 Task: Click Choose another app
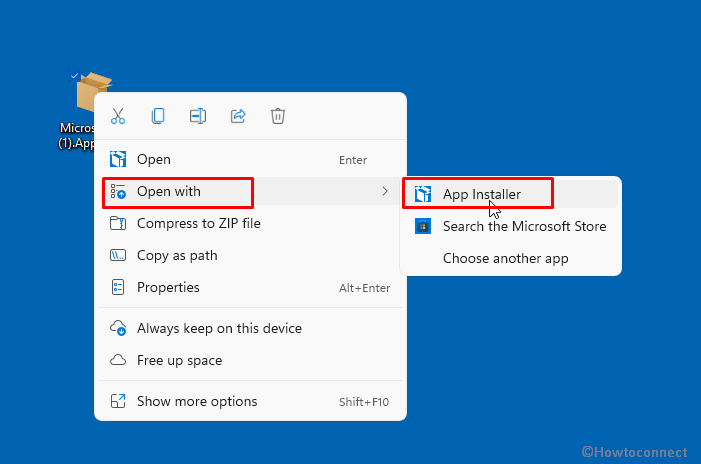511,258
